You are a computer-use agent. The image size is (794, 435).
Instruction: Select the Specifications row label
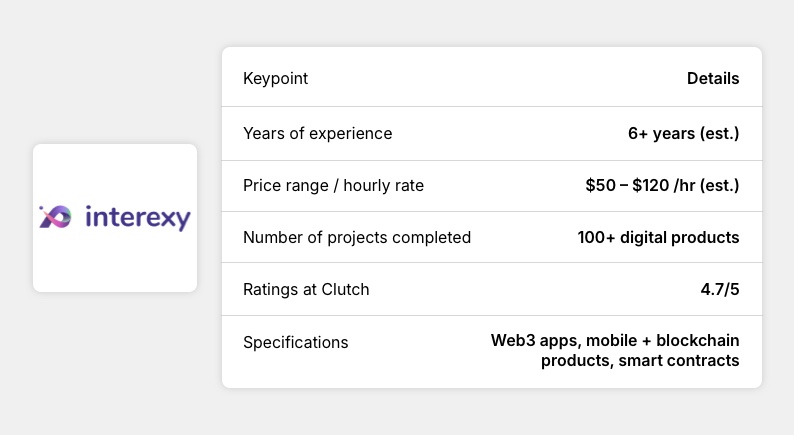click(x=296, y=342)
